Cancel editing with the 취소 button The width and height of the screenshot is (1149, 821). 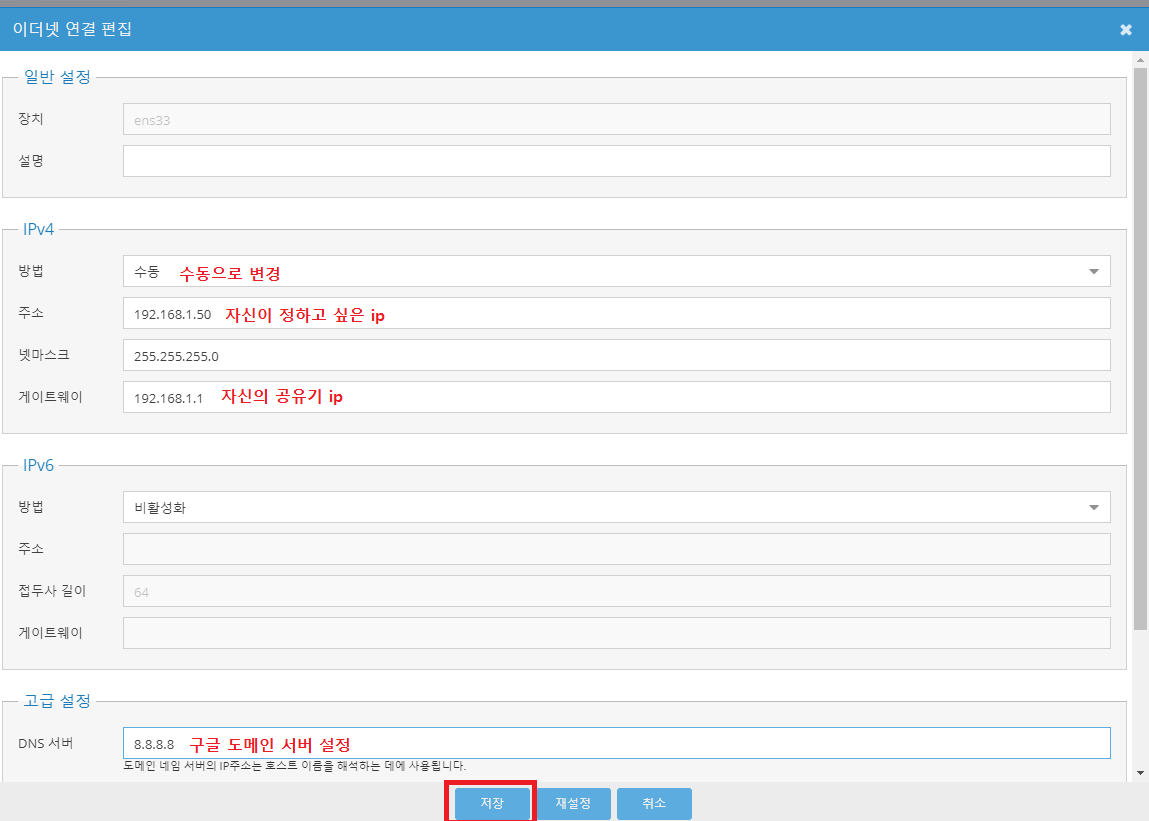tap(654, 804)
